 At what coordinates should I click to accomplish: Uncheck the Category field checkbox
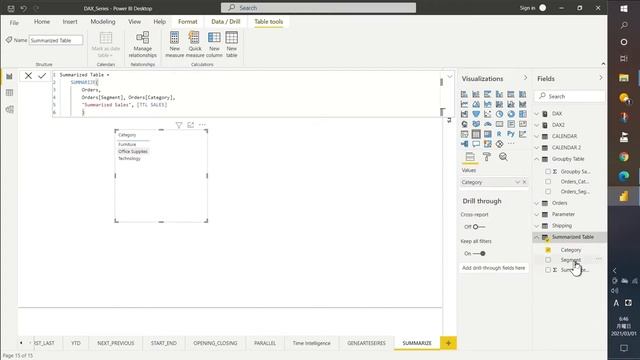pos(548,250)
